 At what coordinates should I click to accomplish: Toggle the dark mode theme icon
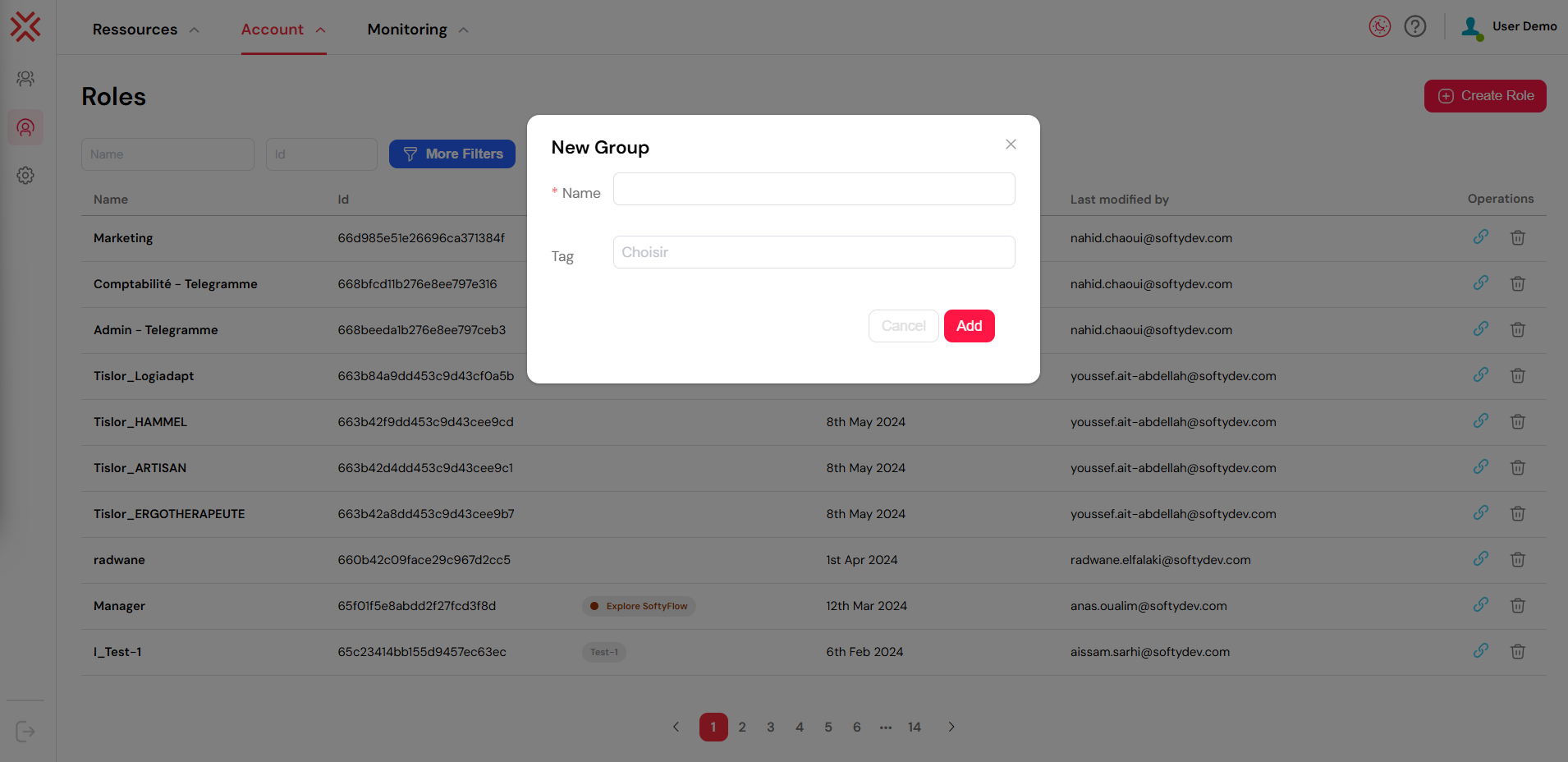(x=1380, y=27)
